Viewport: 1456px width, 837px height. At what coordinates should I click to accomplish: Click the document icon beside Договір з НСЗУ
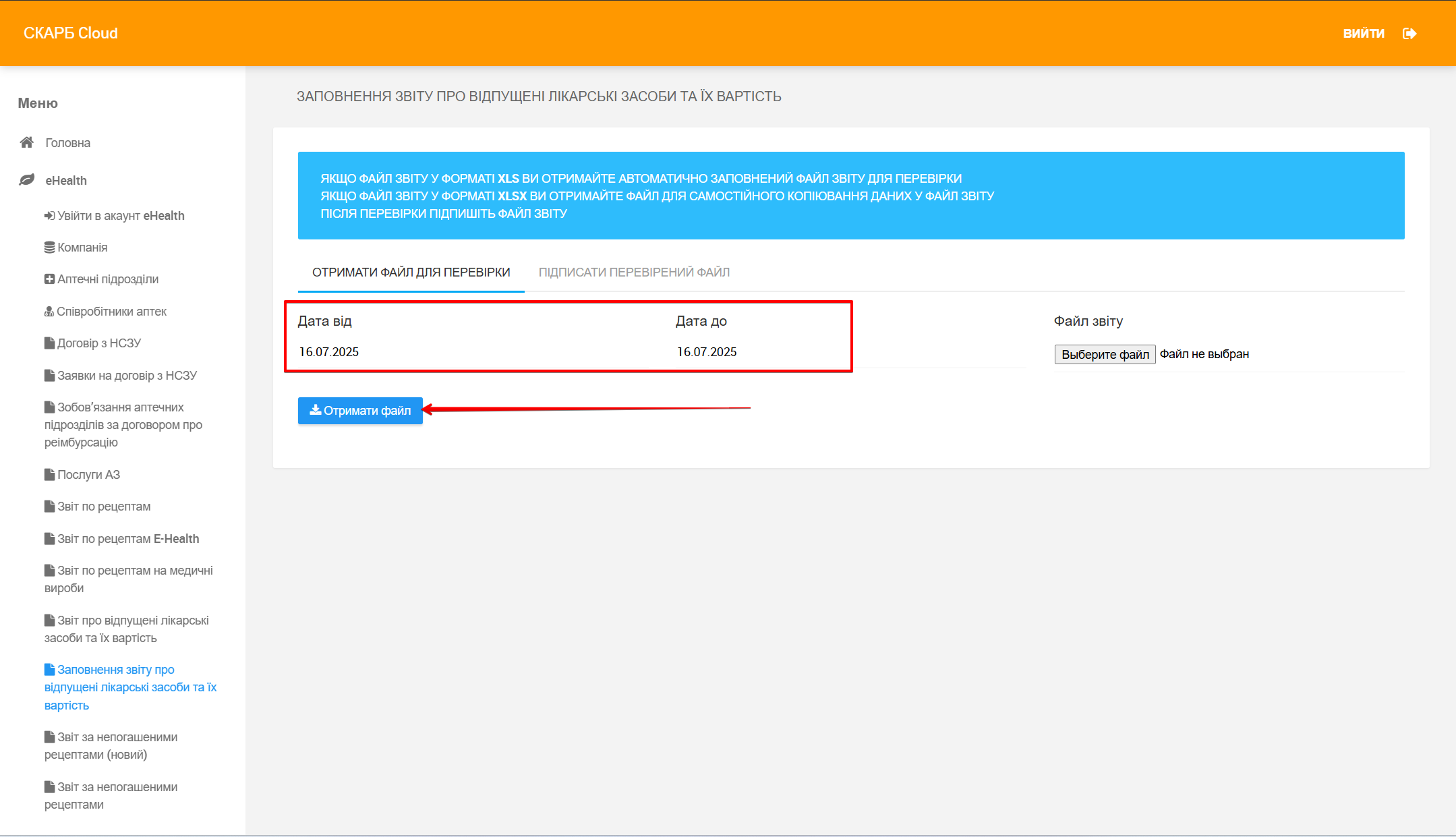[x=49, y=343]
